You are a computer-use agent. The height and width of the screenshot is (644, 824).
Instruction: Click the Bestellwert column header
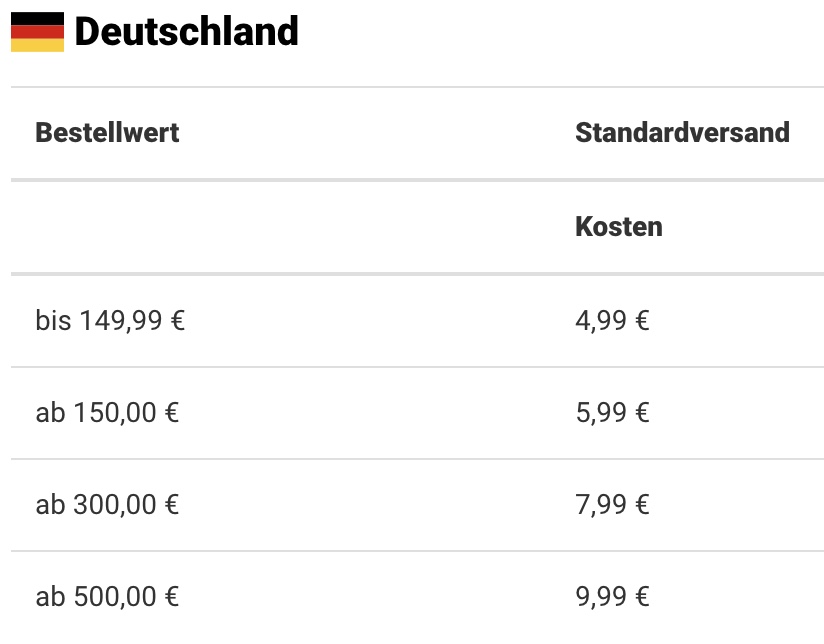[x=107, y=132]
